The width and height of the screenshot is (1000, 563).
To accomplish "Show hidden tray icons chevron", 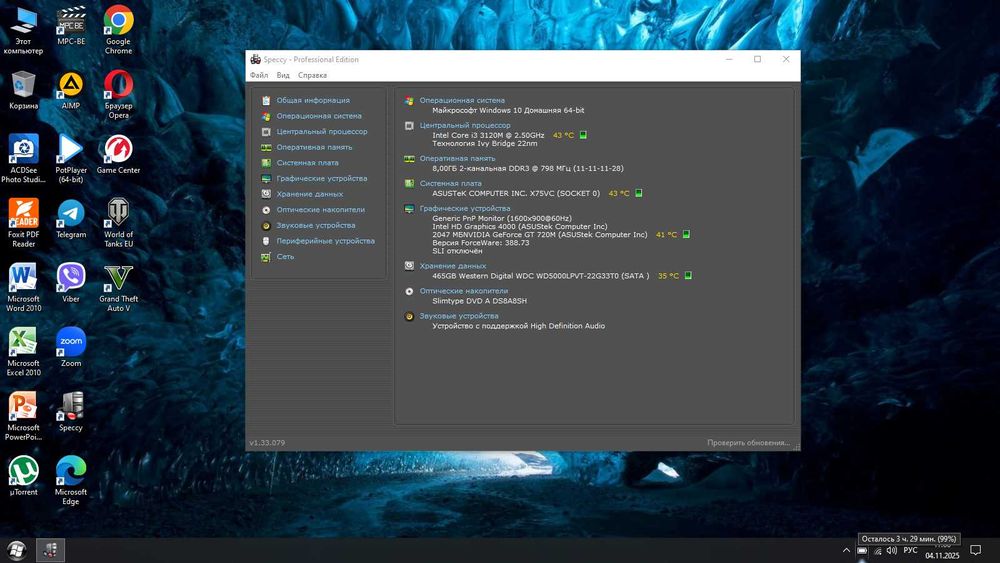I will [846, 550].
